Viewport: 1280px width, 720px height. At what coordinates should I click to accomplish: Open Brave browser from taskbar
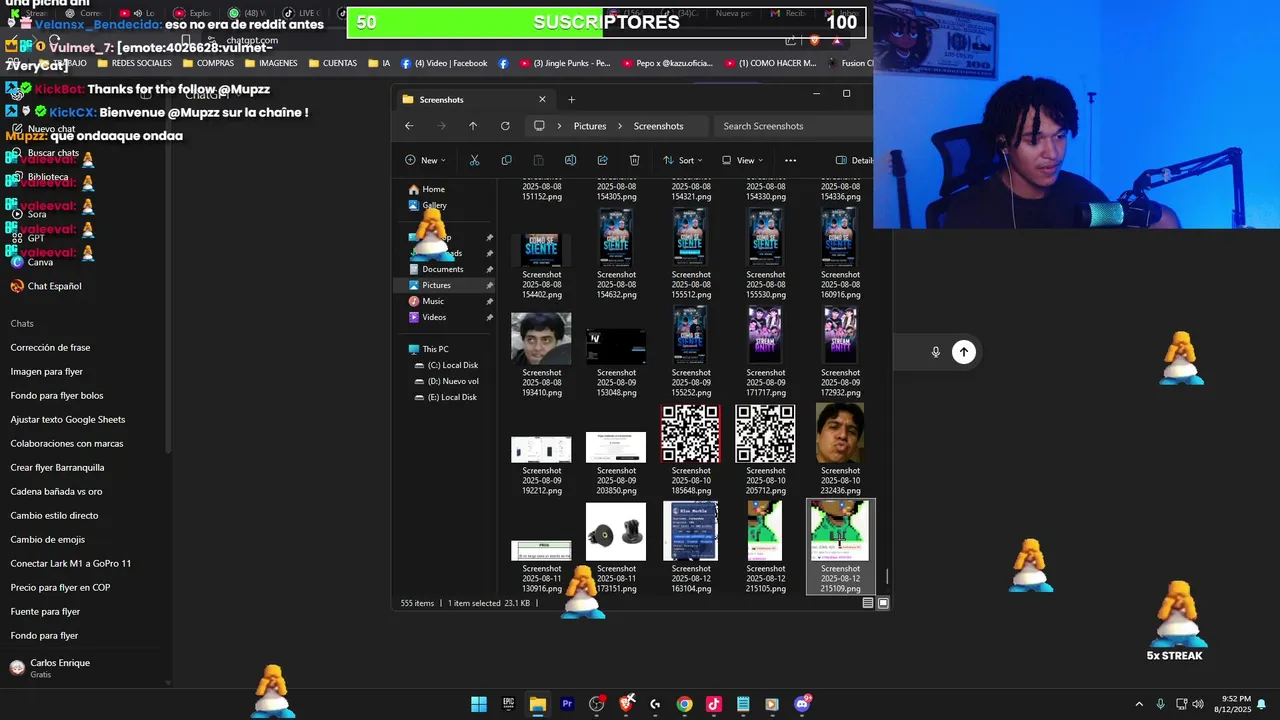click(626, 704)
